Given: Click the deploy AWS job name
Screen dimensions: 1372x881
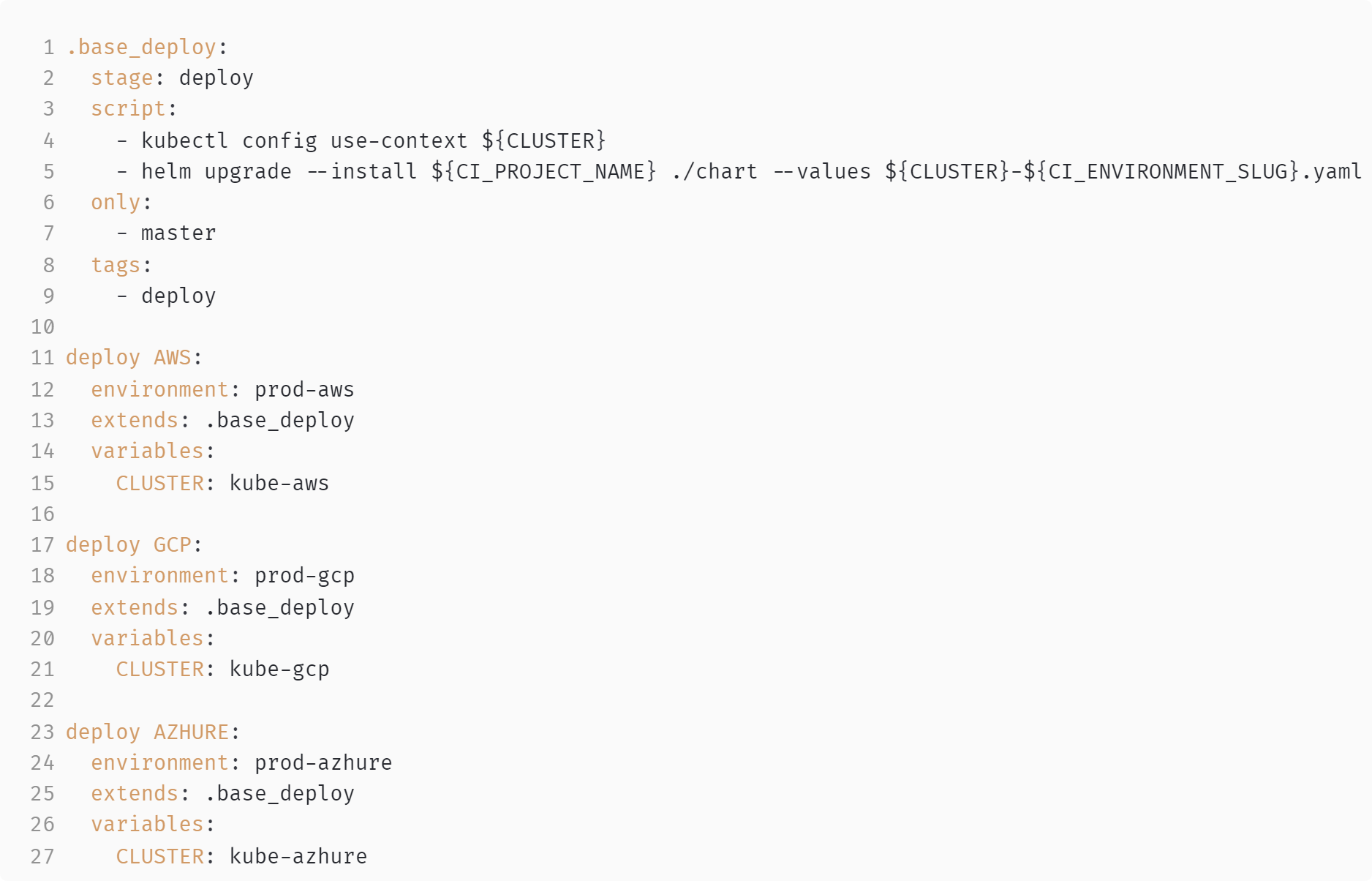Looking at the screenshot, I should [128, 358].
